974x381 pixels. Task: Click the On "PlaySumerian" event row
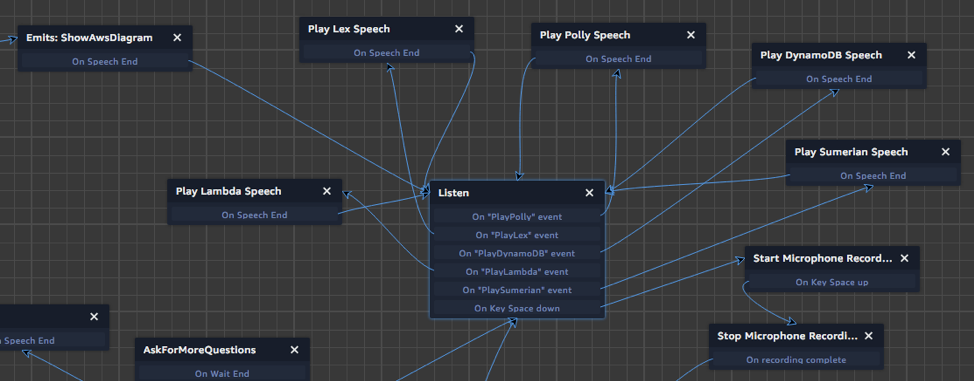(x=517, y=290)
